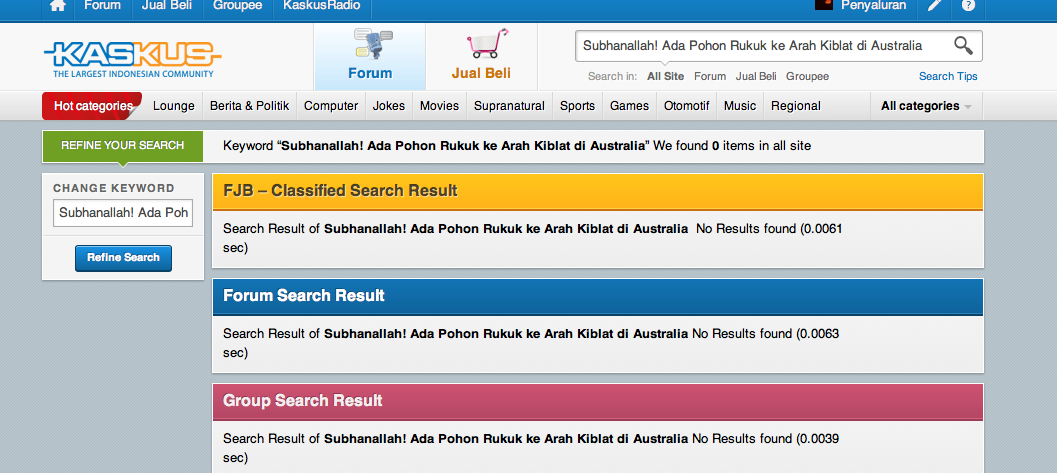This screenshot has width=1057, height=473.
Task: Click the magnifying glass search icon
Action: (963, 46)
